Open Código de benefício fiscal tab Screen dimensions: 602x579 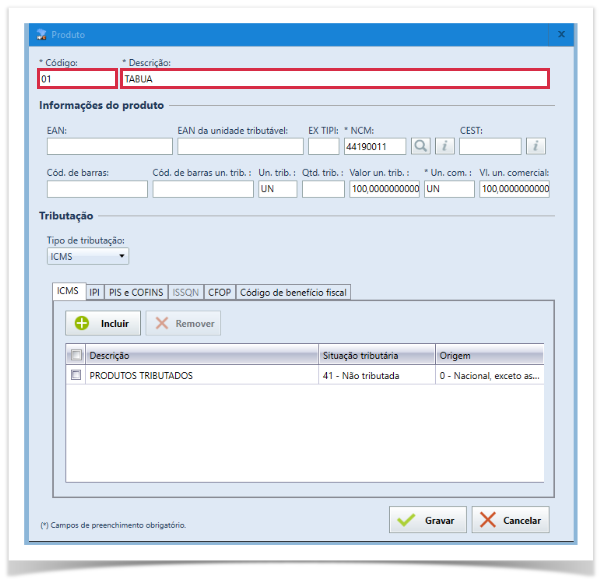(x=293, y=293)
